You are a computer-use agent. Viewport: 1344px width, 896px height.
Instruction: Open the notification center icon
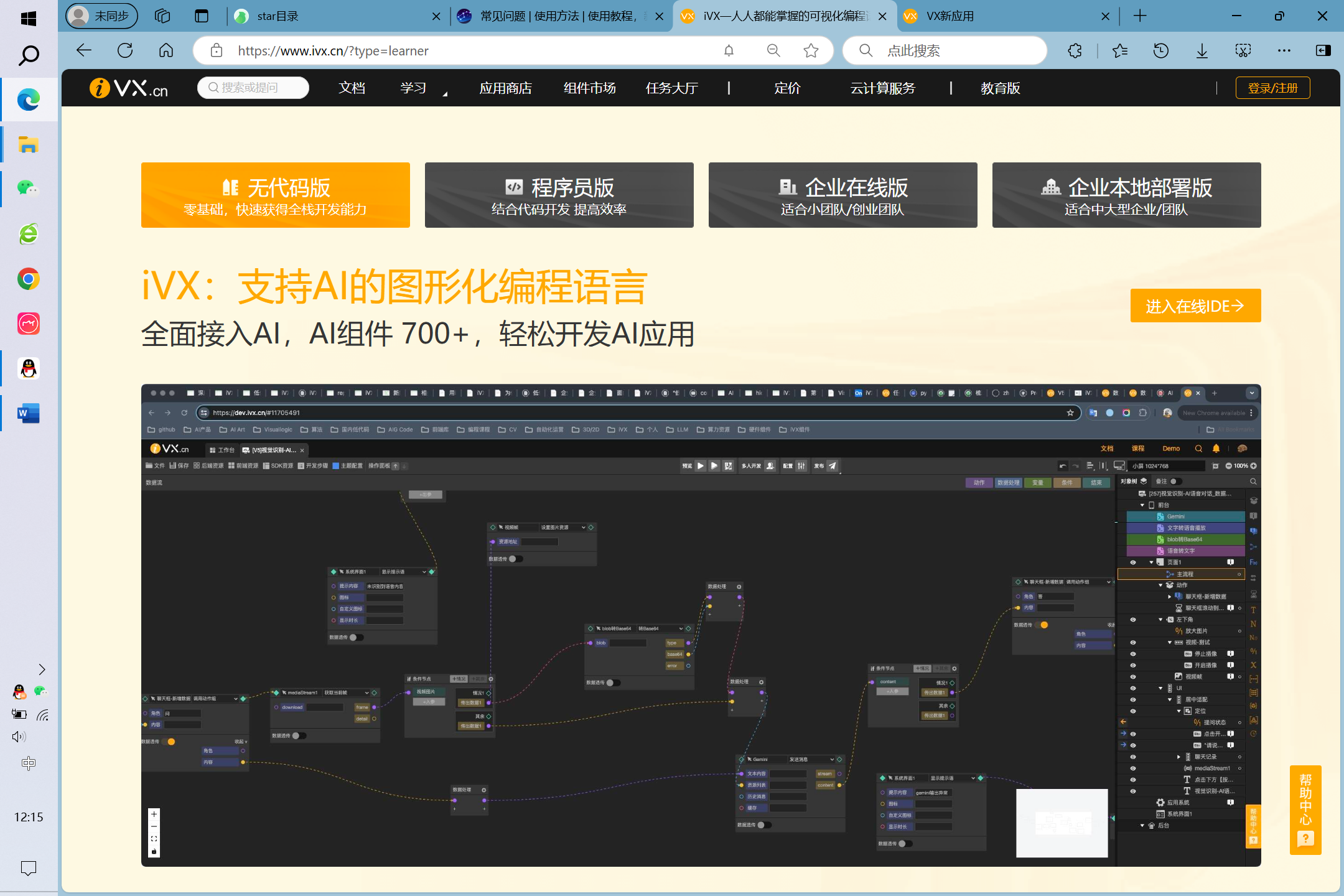pos(29,868)
